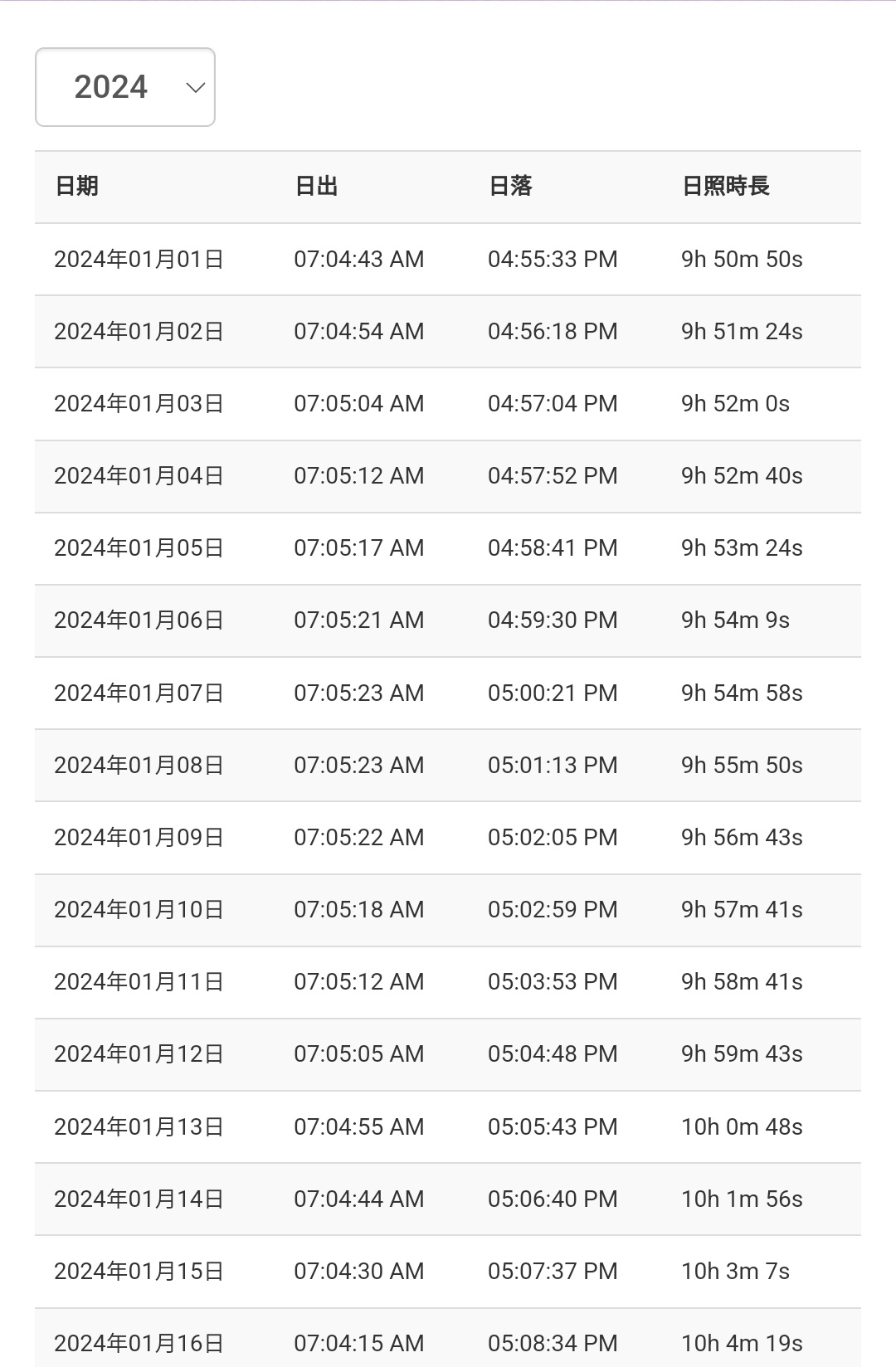Click sunset time 04:57:04 PM

pyautogui.click(x=553, y=404)
